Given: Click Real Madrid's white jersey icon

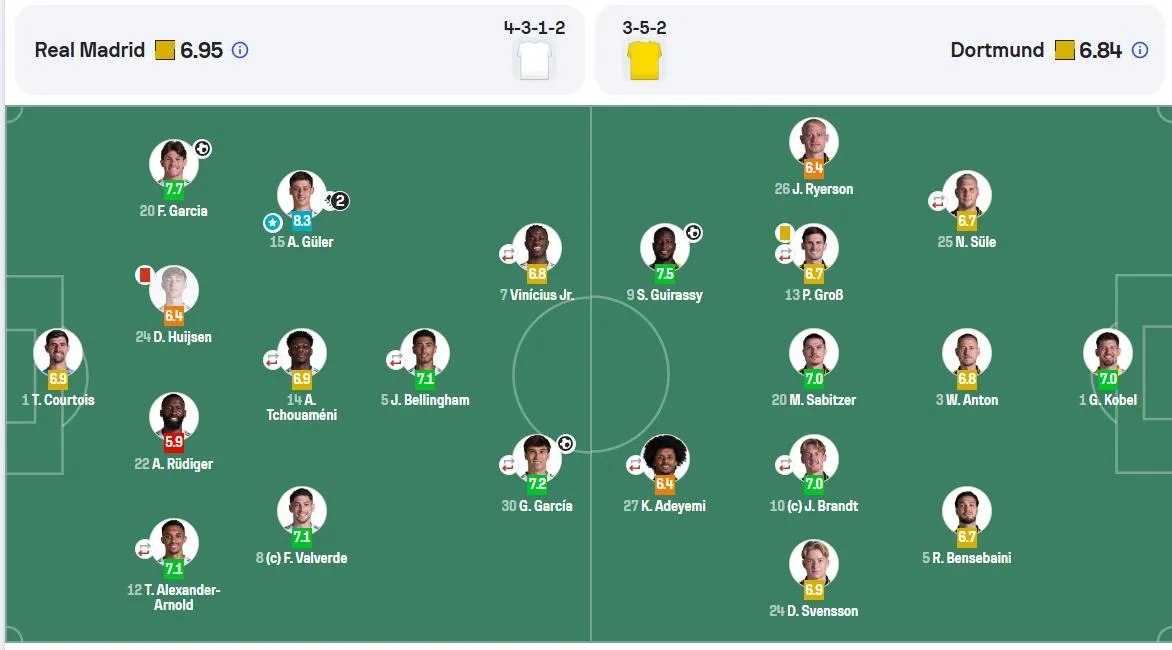Looking at the screenshot, I should point(534,61).
